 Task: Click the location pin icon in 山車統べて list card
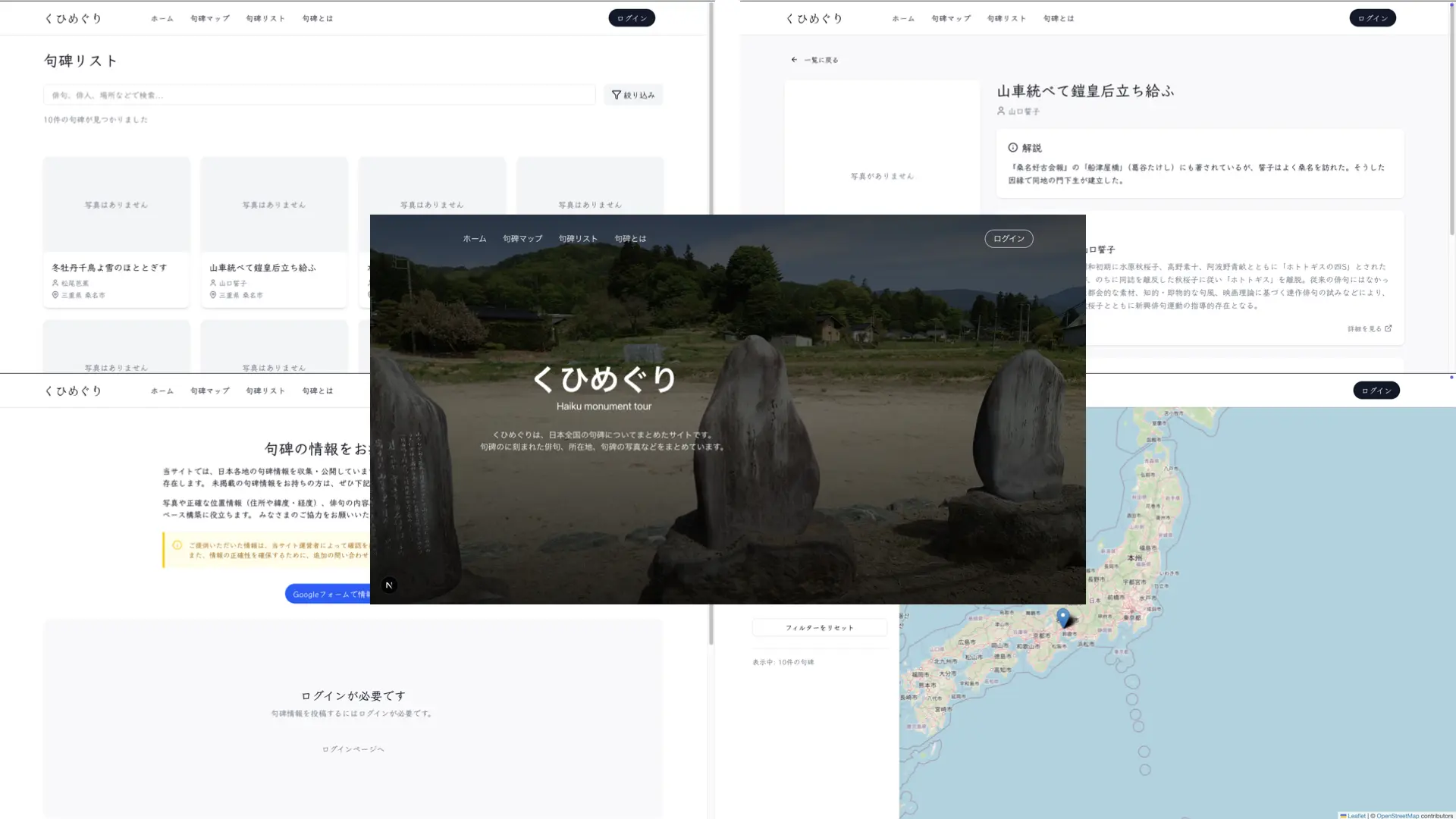point(213,295)
